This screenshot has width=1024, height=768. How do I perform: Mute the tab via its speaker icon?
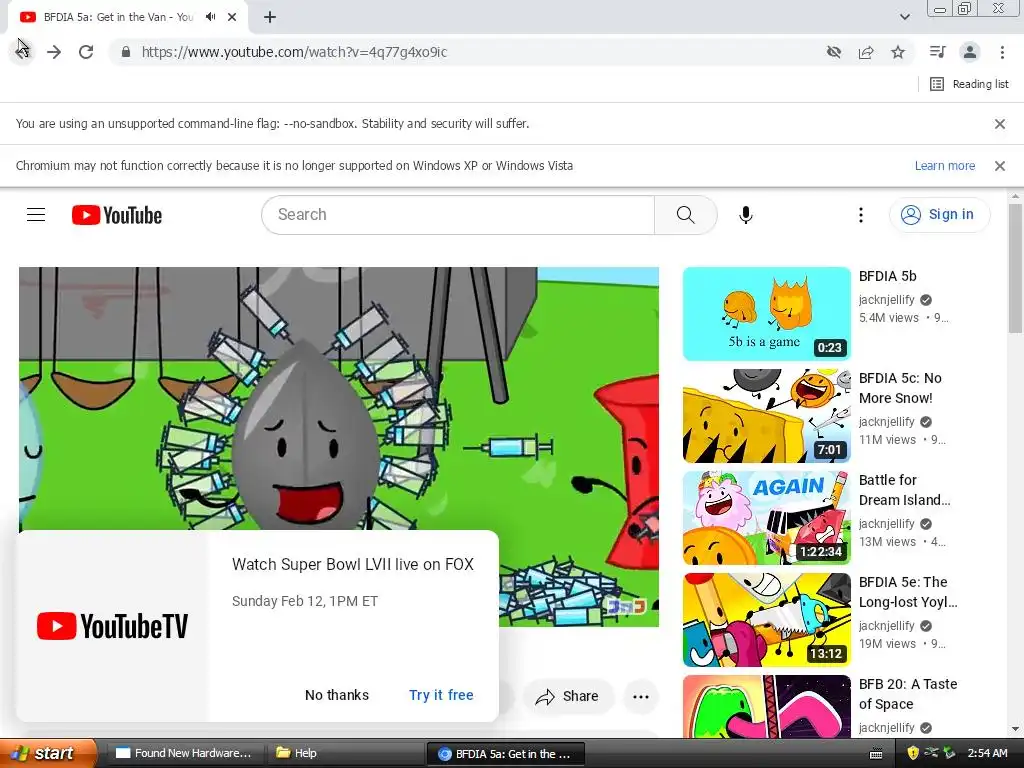pos(210,17)
